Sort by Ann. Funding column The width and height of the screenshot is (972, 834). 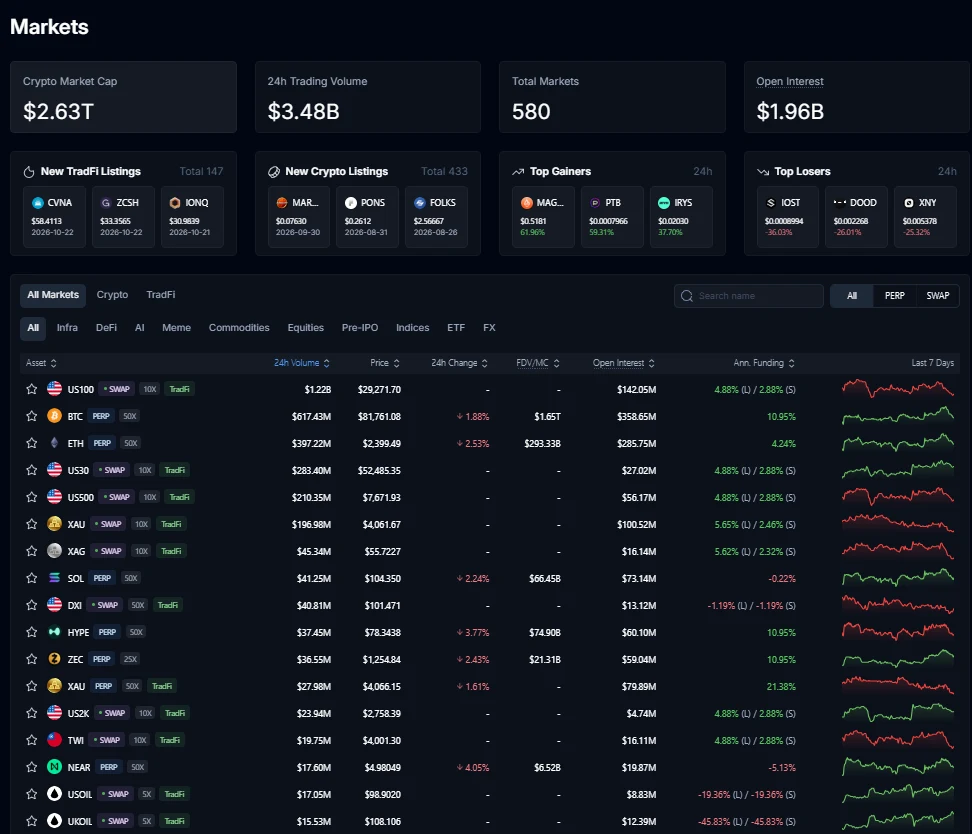(x=764, y=363)
